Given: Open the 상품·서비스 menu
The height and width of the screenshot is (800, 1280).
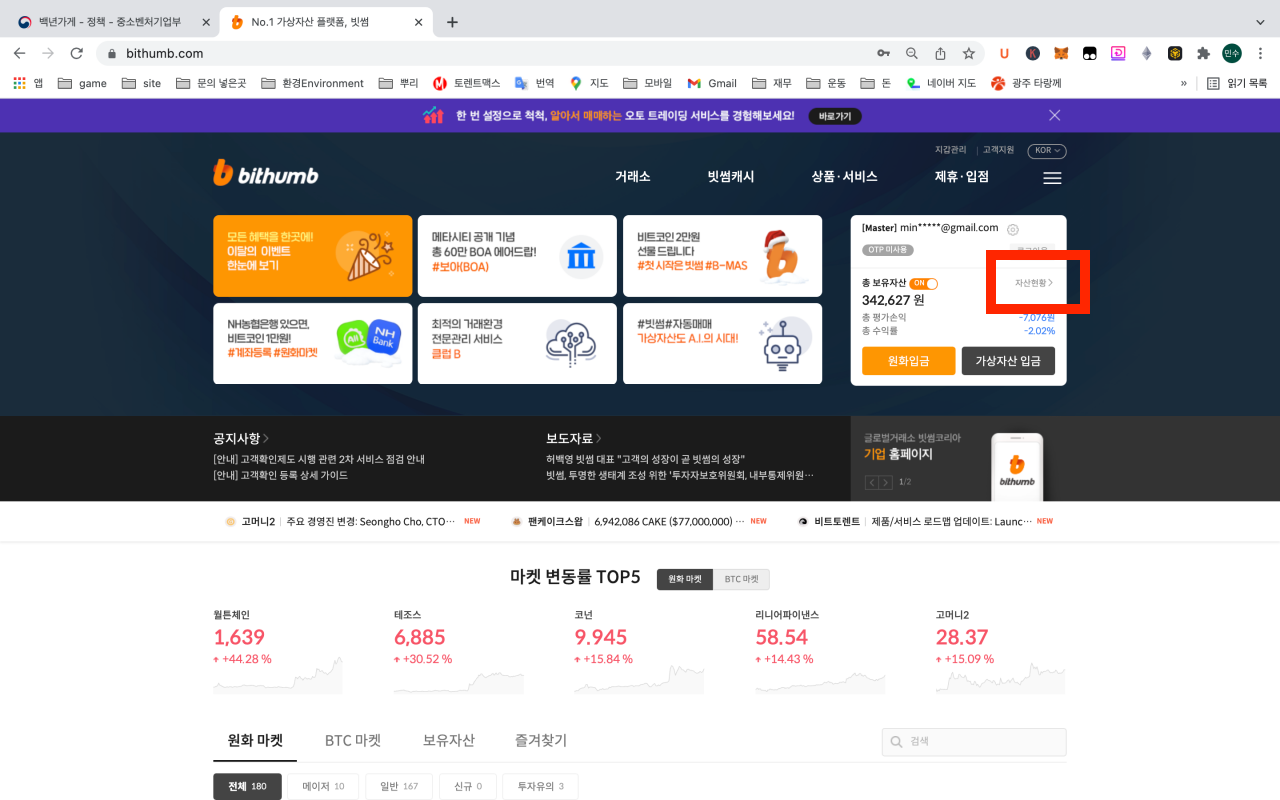Looking at the screenshot, I should [845, 177].
